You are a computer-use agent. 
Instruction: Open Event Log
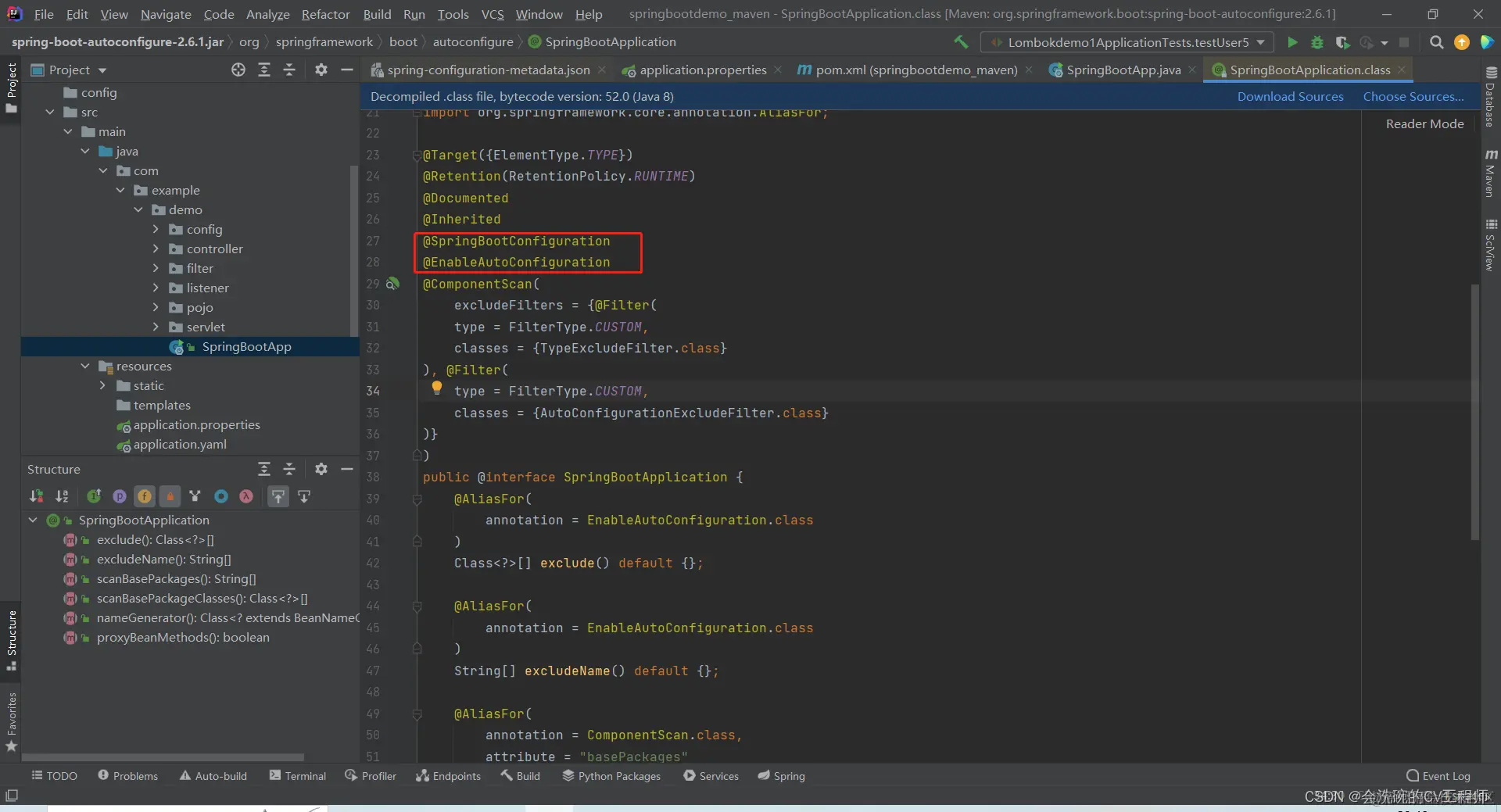[1438, 776]
